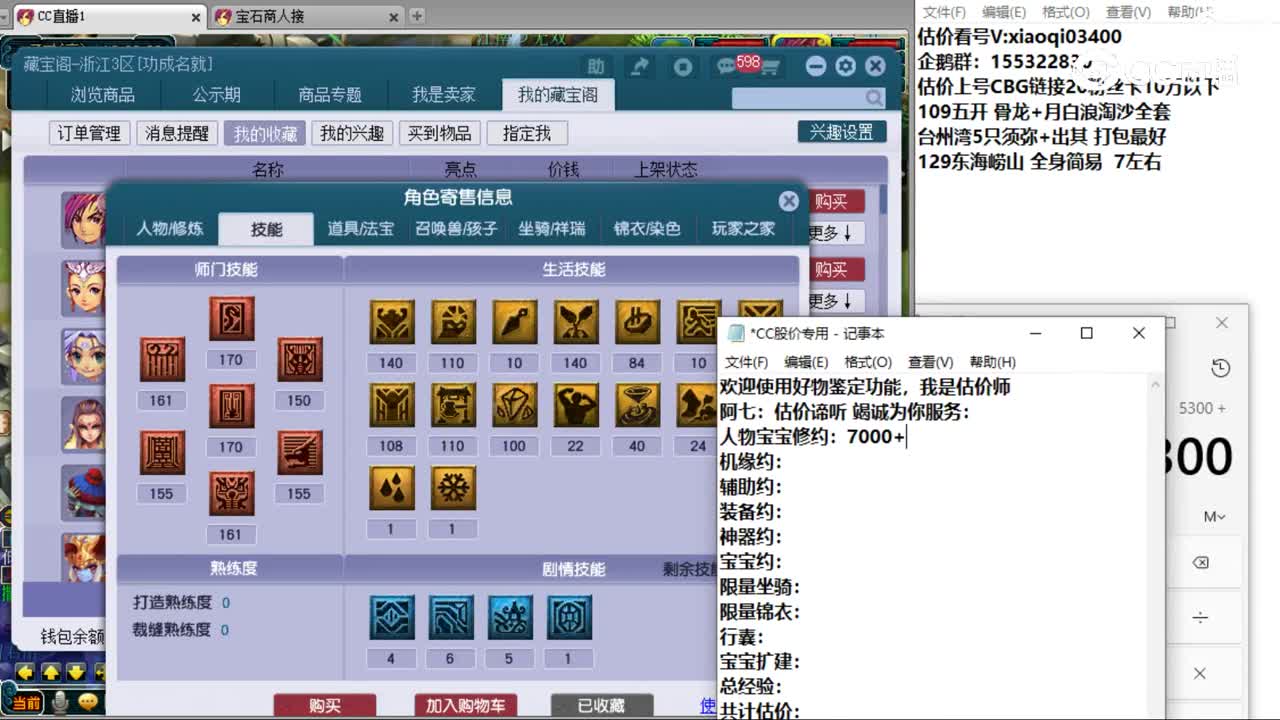The image size is (1280, 720).
Task: Click the bodybuilder life skill icon, level 22
Action: pyautogui.click(x=576, y=405)
